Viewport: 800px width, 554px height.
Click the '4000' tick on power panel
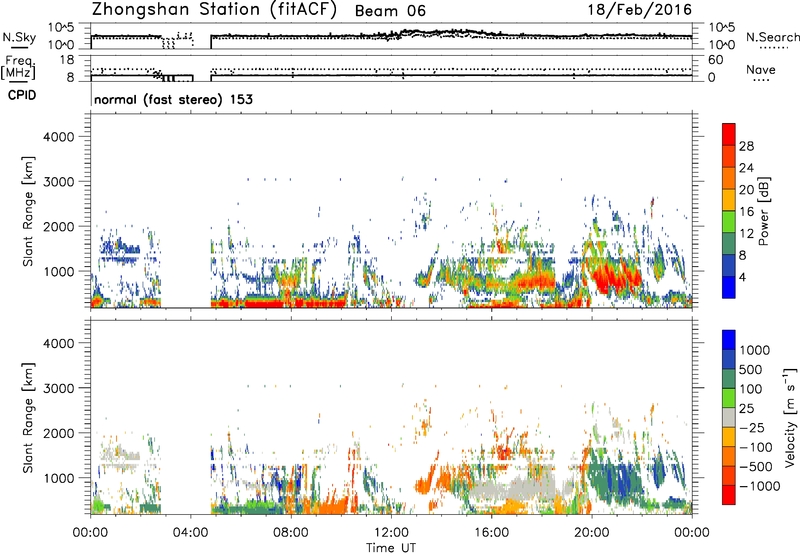pos(58,137)
